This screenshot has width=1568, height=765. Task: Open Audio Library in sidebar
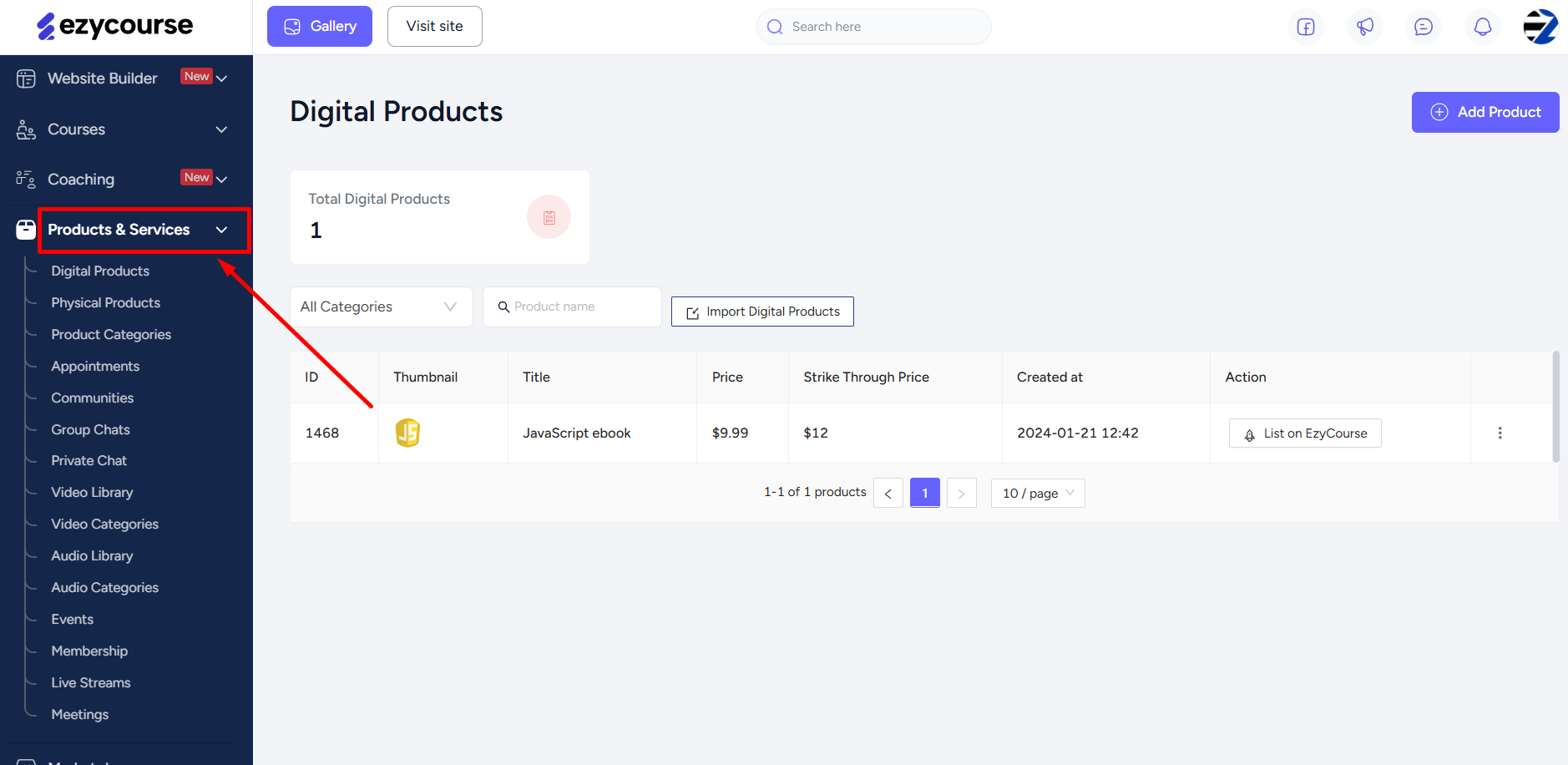[92, 555]
